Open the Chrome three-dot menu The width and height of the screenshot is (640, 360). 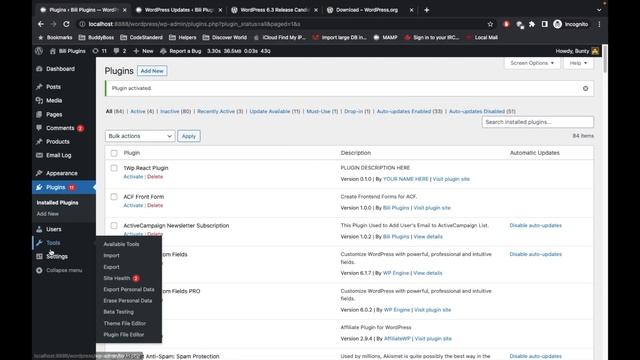[x=599, y=24]
